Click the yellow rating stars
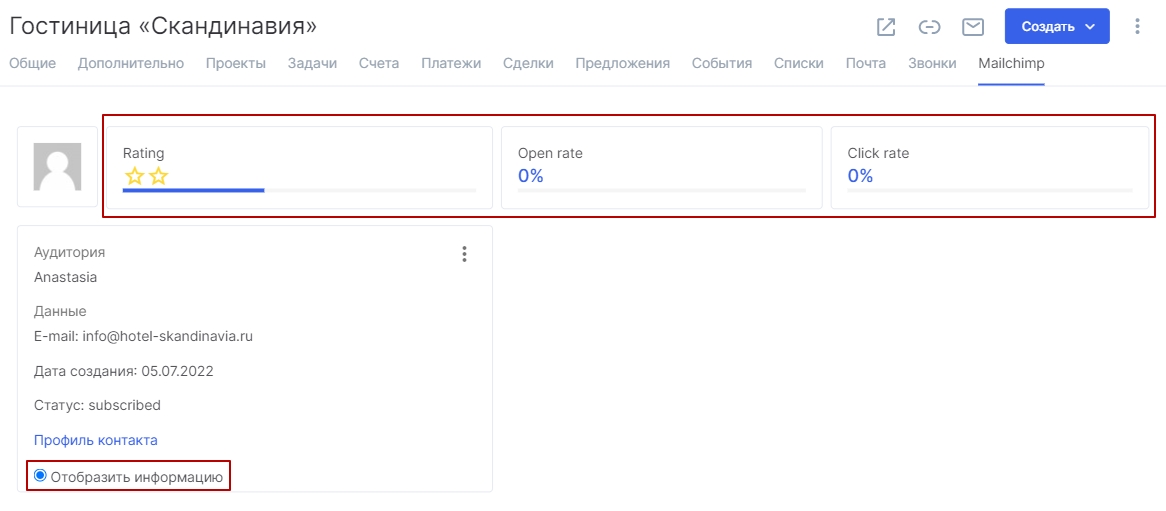Viewport: 1166px width, 511px height. pos(146,176)
